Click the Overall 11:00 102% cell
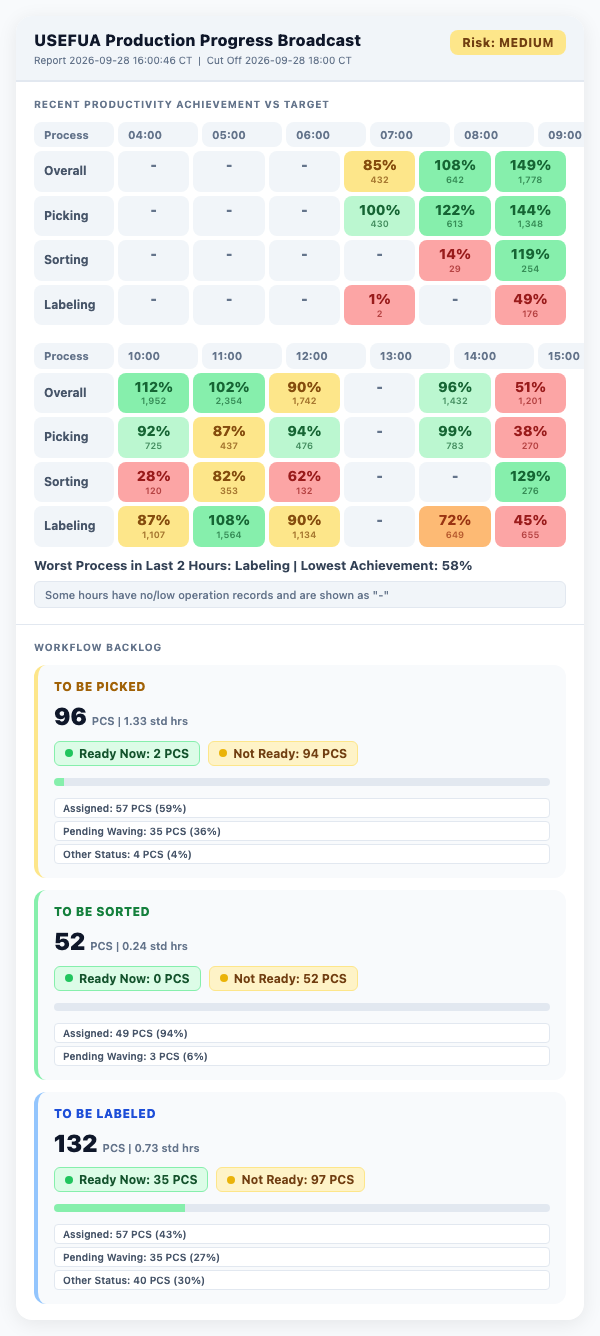Viewport: 600px width, 1336px height. (229, 393)
